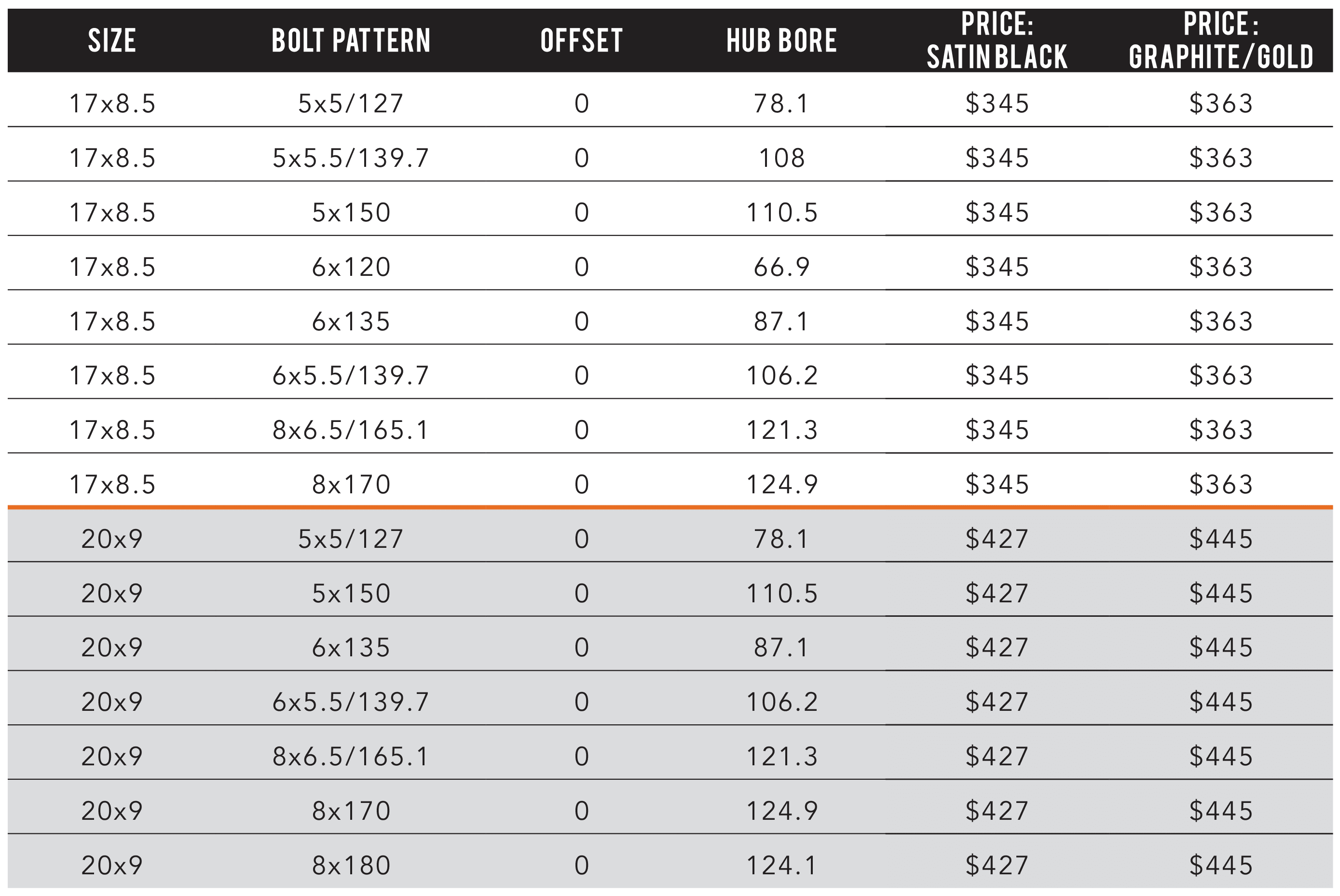Click hub bore value 66.9
The width and height of the screenshot is (1340, 896).
point(782,268)
